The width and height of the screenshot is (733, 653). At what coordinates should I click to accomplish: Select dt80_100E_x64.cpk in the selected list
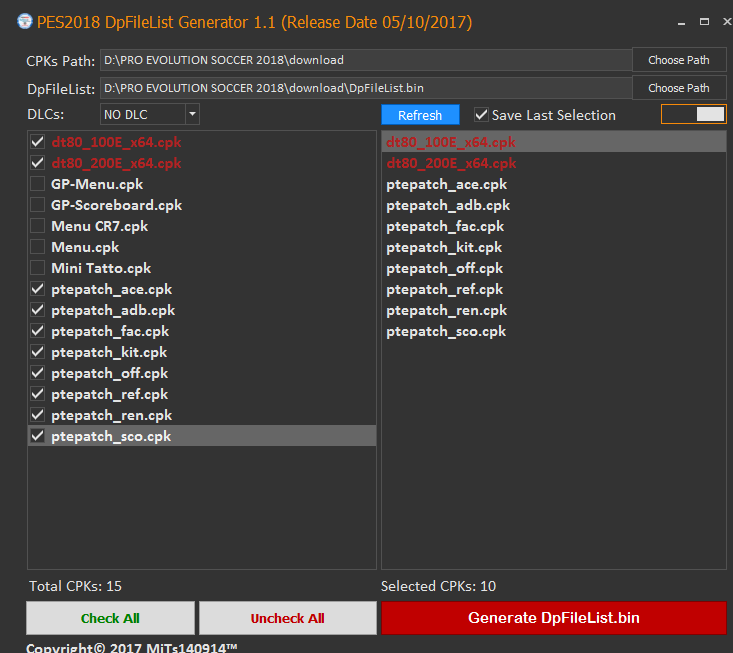[x=554, y=142]
